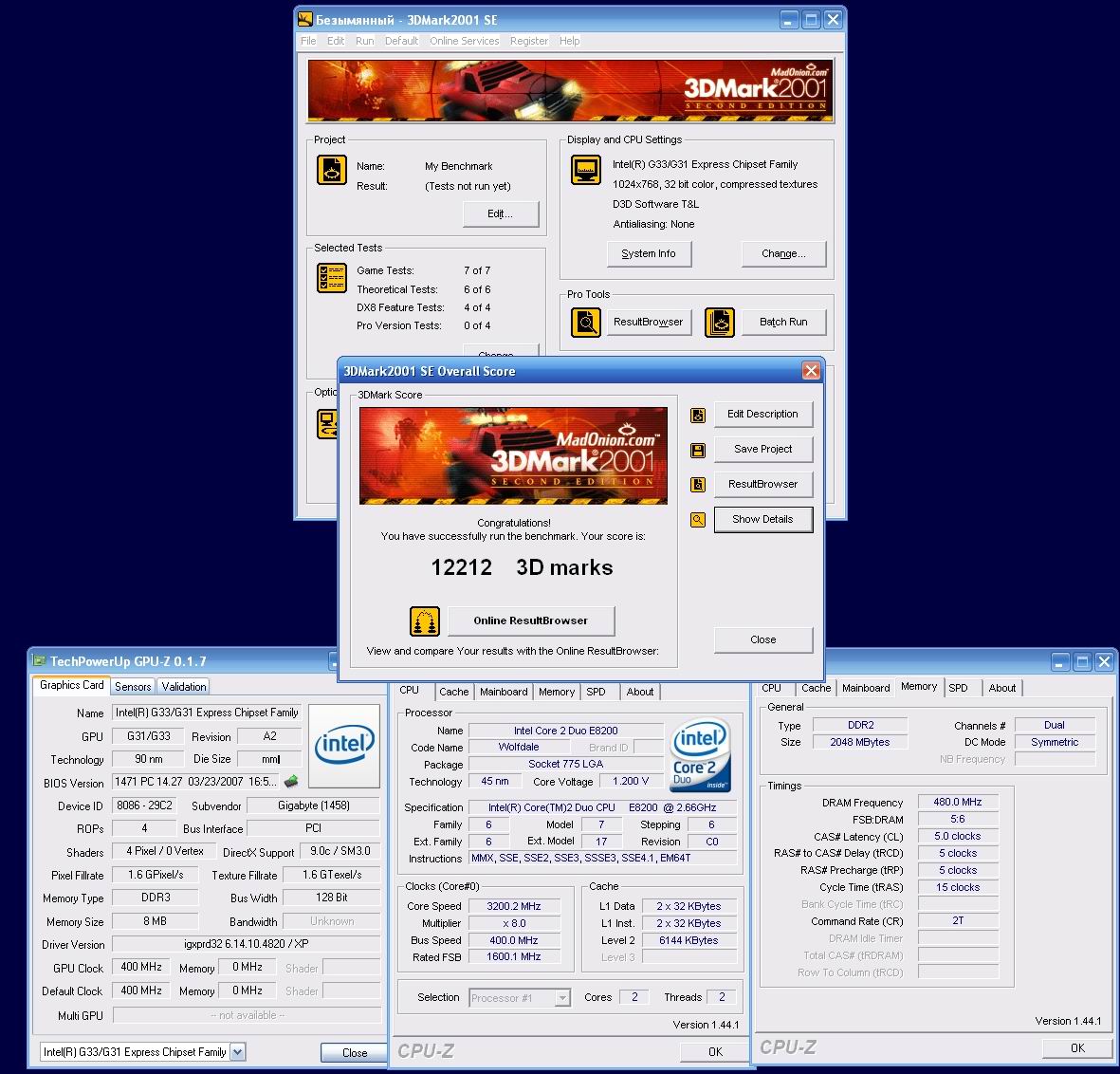Click the Pro Tools ResultBrowser magnifier icon
The image size is (1120, 1074).
pyautogui.click(x=586, y=323)
